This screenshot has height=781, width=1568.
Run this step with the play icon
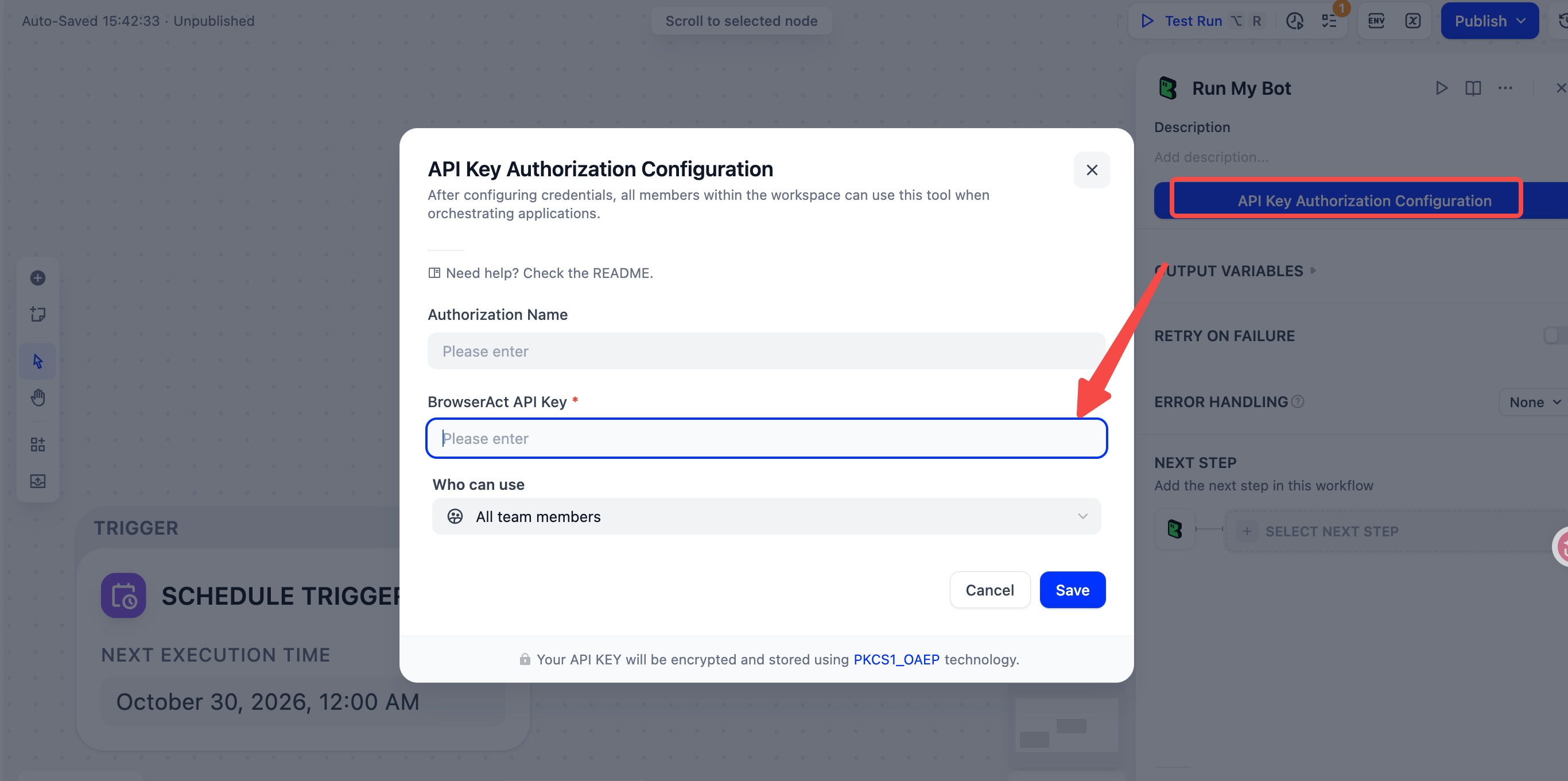pos(1441,88)
